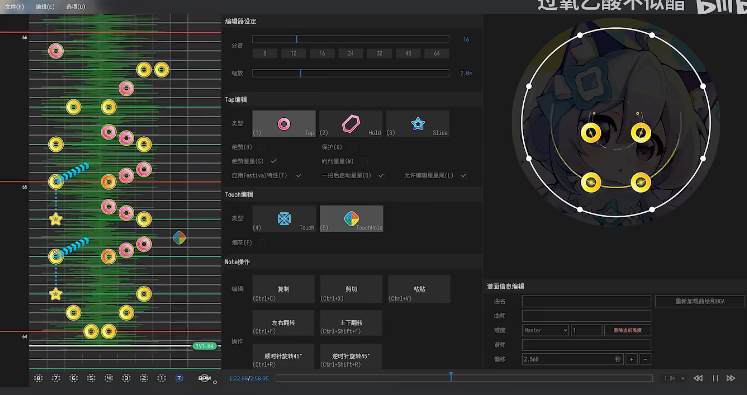Set the beat divider to 8
747x395 pixels.
pos(265,53)
